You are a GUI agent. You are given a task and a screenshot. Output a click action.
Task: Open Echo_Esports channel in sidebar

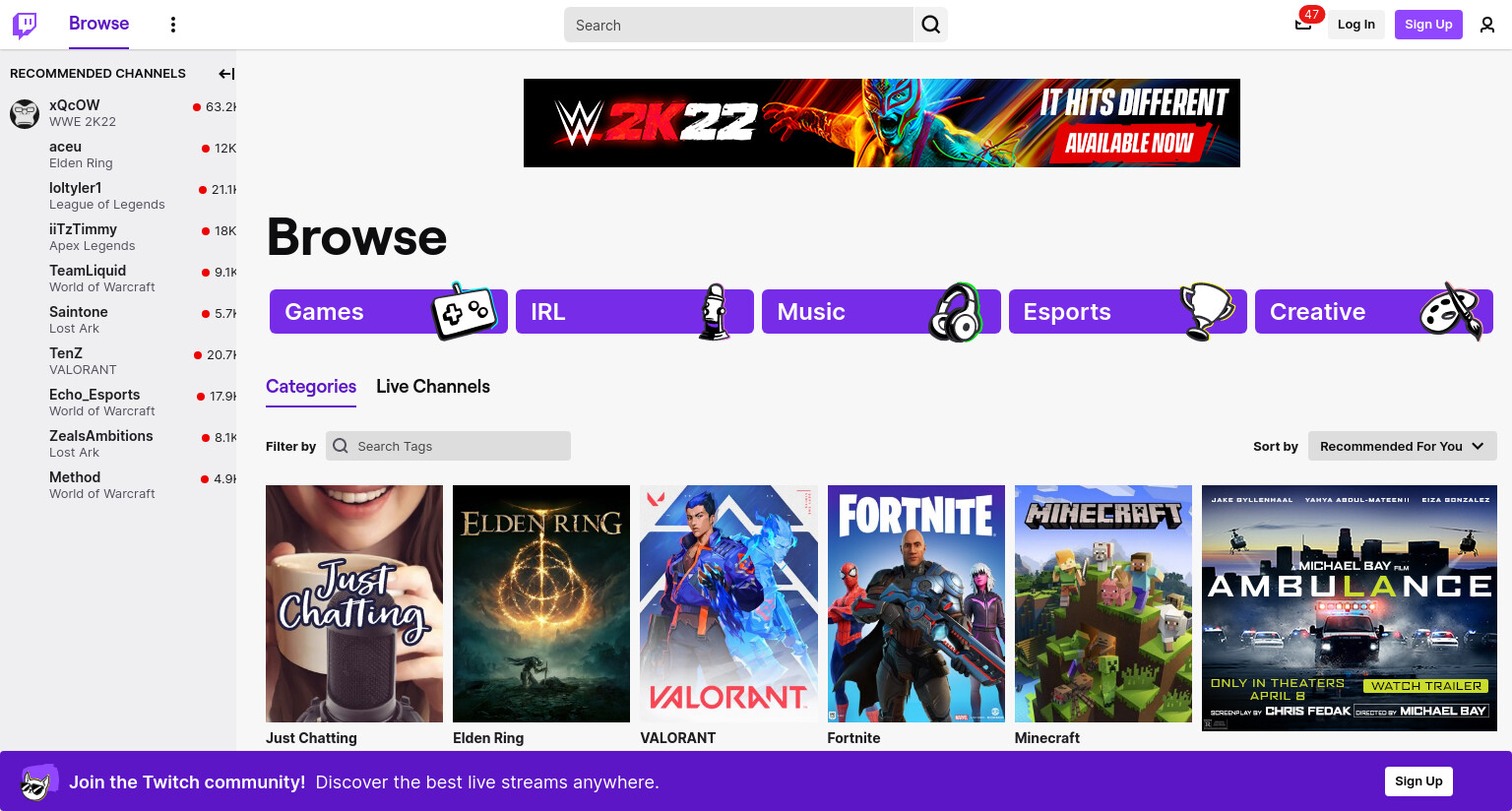[118, 403]
